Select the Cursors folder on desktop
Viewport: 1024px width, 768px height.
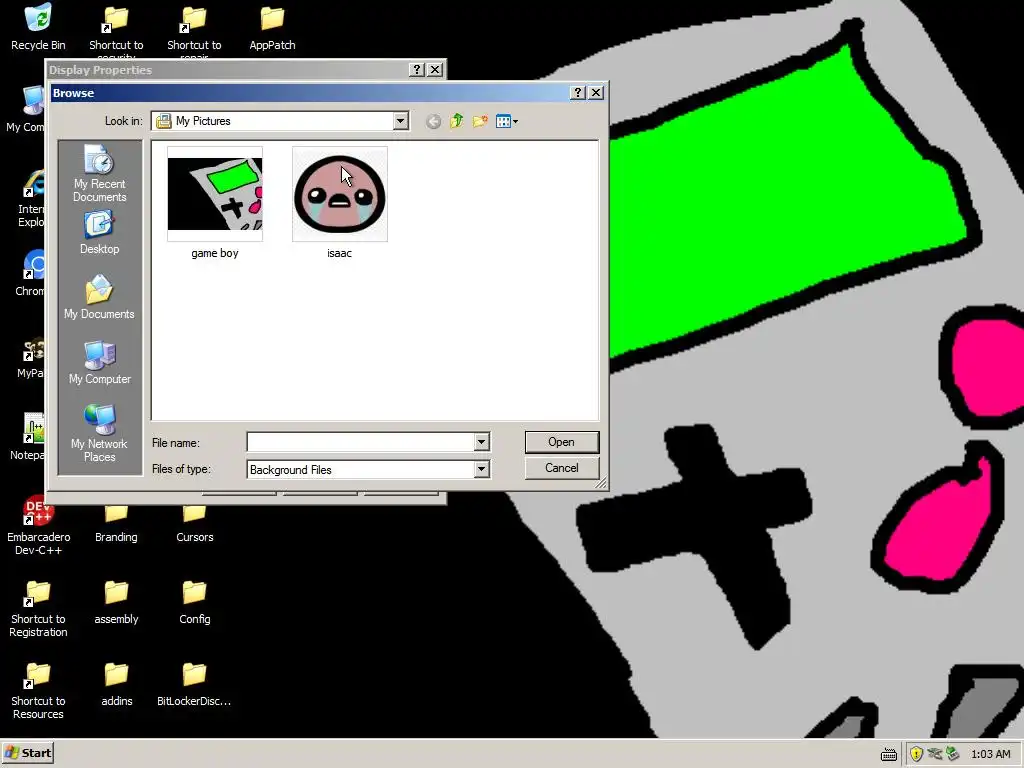pyautogui.click(x=195, y=526)
